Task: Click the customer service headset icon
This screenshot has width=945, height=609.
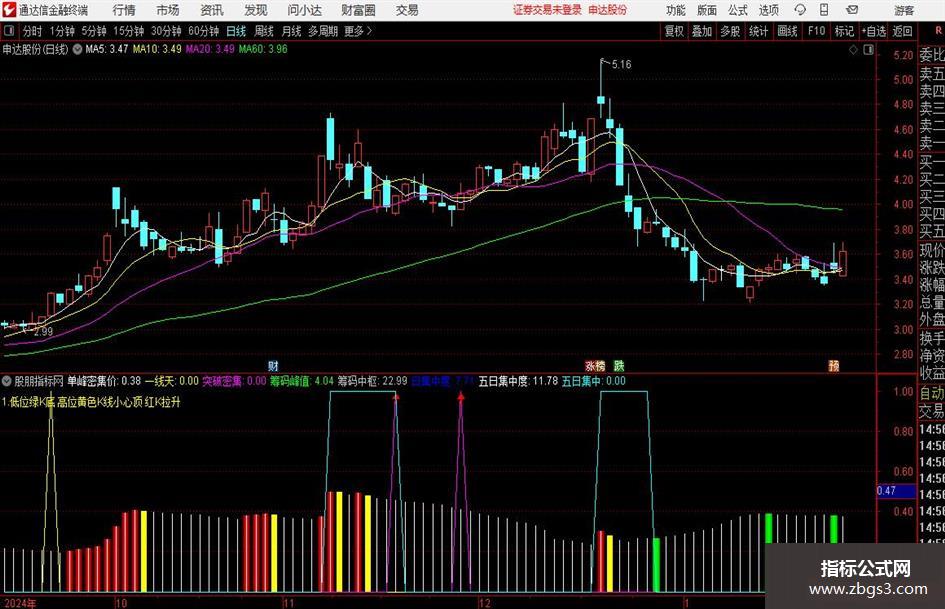Action: pos(800,10)
